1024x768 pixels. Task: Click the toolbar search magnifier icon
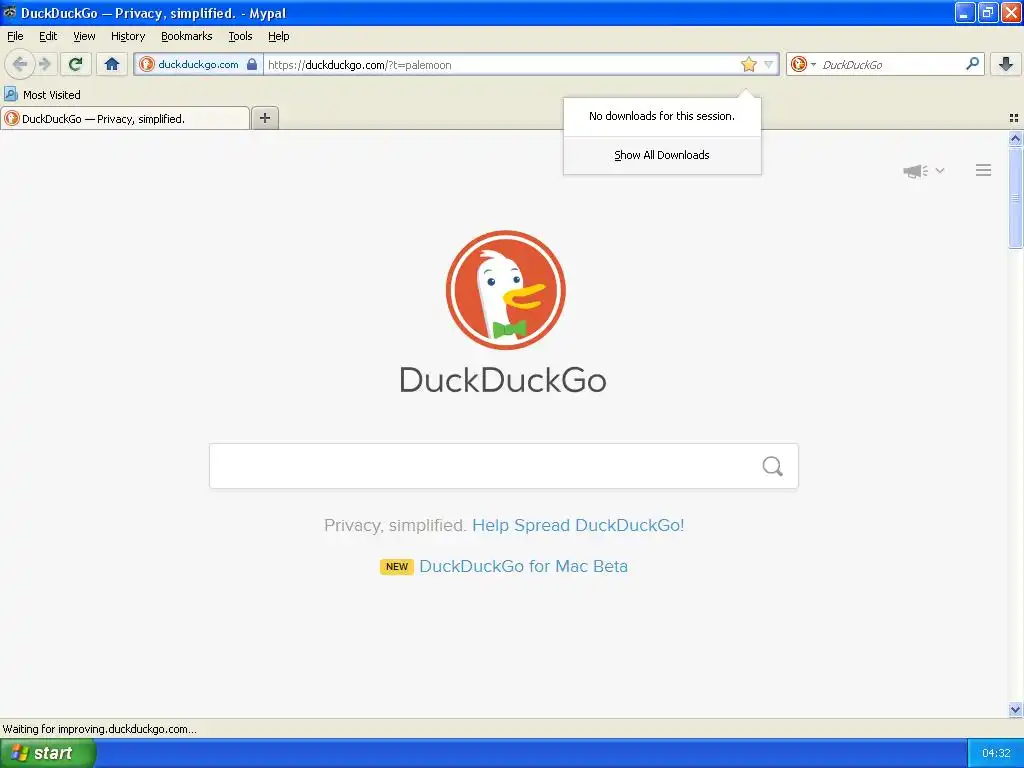pyautogui.click(x=972, y=63)
